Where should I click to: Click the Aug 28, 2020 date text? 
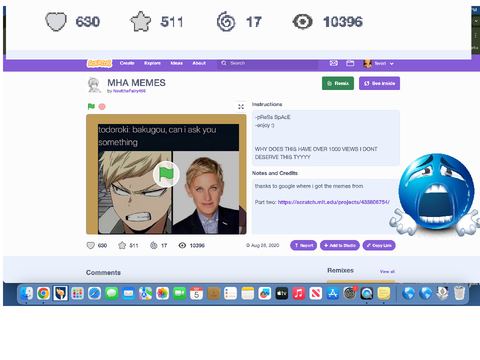click(265, 245)
